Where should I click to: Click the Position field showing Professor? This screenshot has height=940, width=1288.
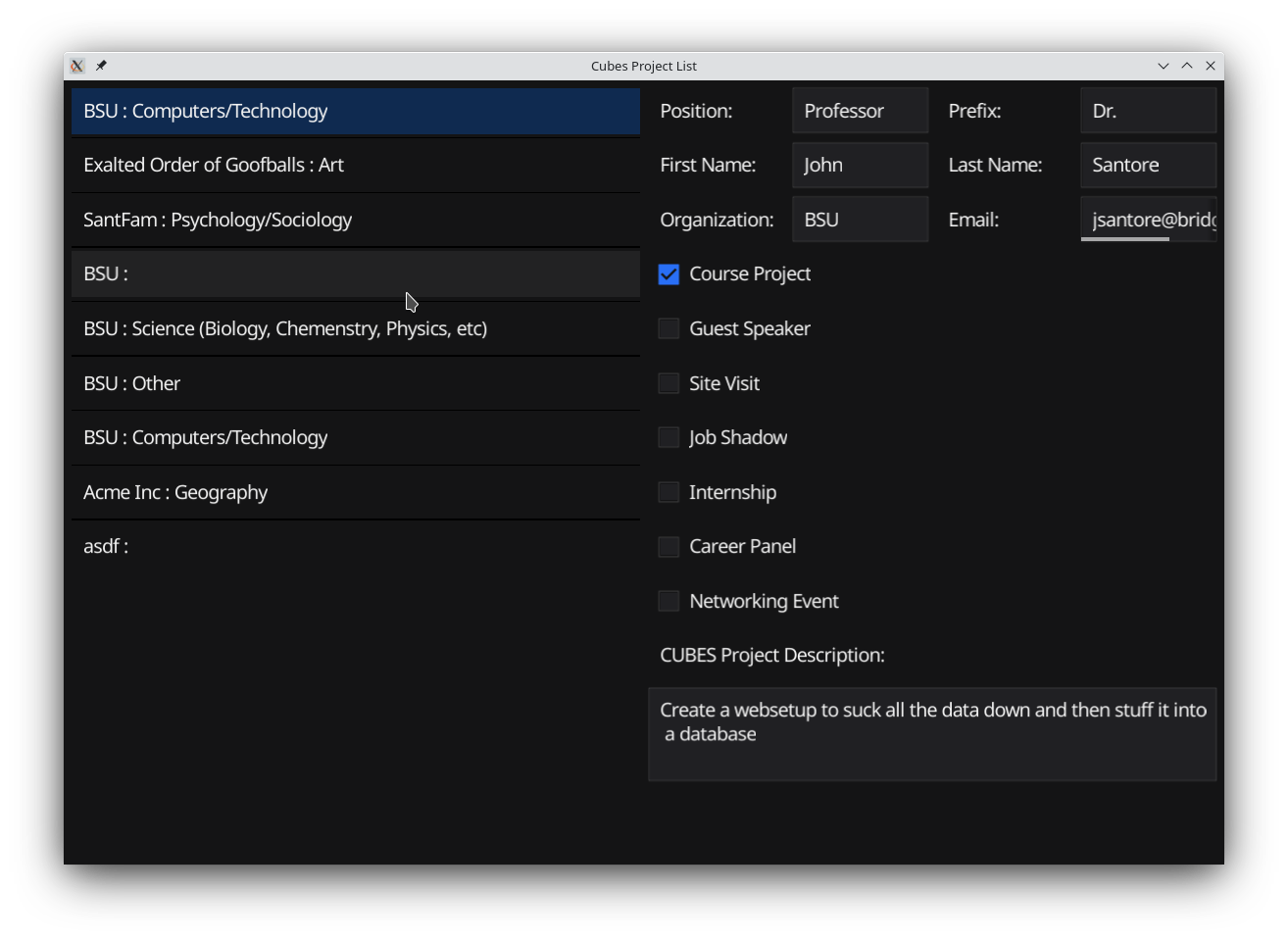(861, 111)
